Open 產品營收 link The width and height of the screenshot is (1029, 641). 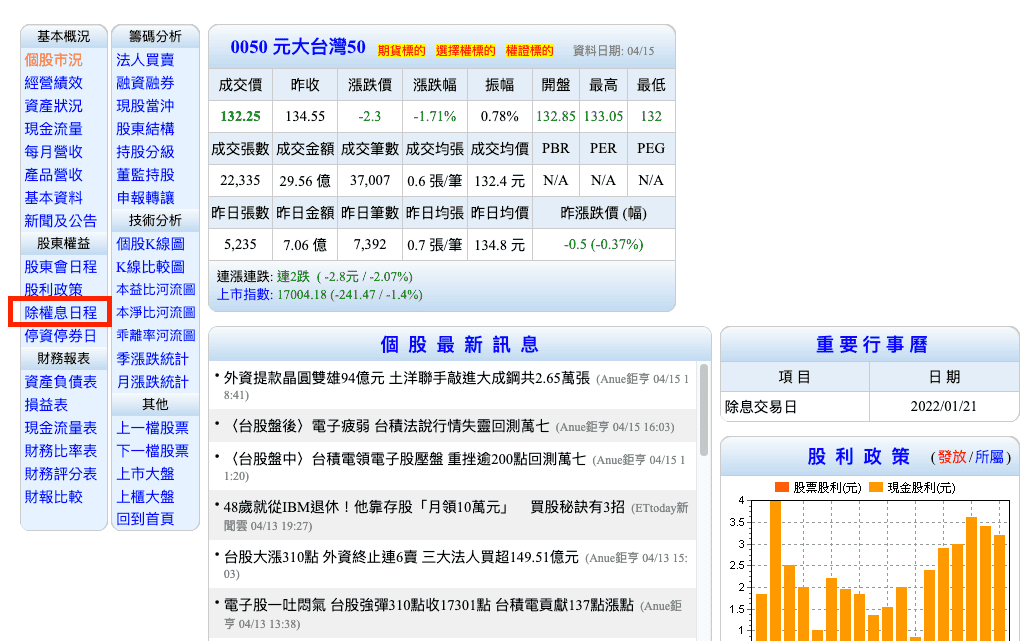click(x=53, y=175)
